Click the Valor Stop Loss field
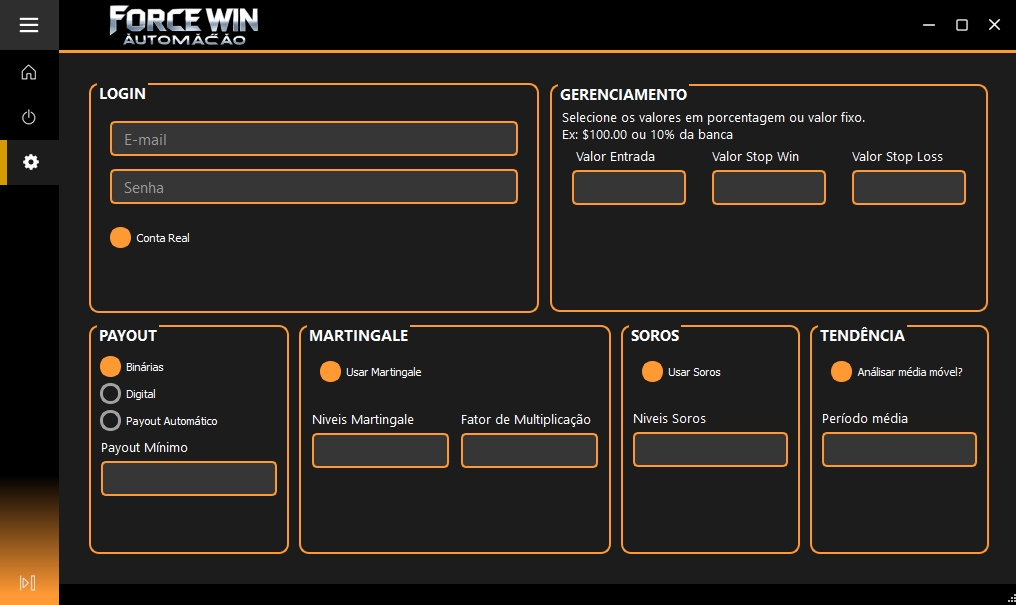The width and height of the screenshot is (1016, 605). tap(908, 188)
